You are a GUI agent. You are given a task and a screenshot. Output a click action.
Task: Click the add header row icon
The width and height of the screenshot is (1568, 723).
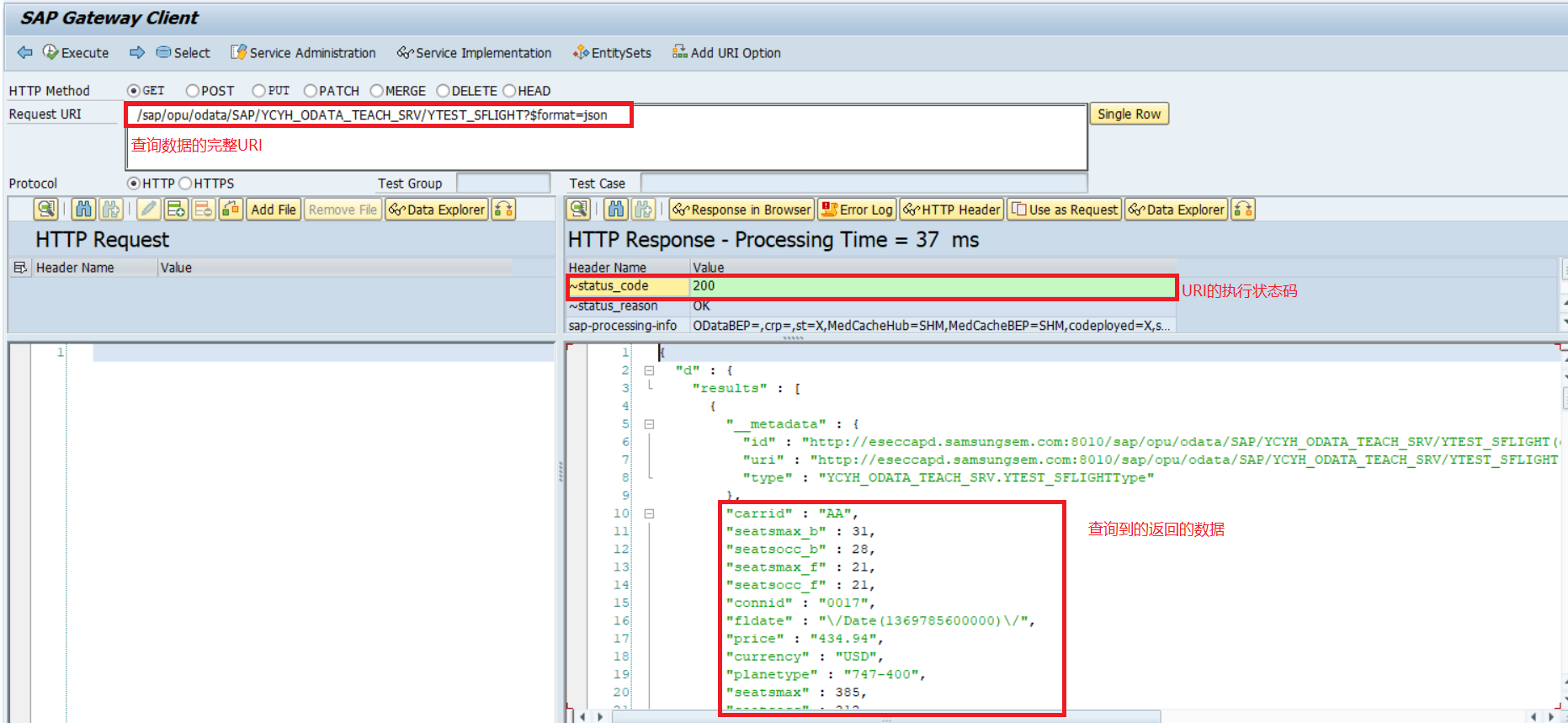[x=176, y=210]
